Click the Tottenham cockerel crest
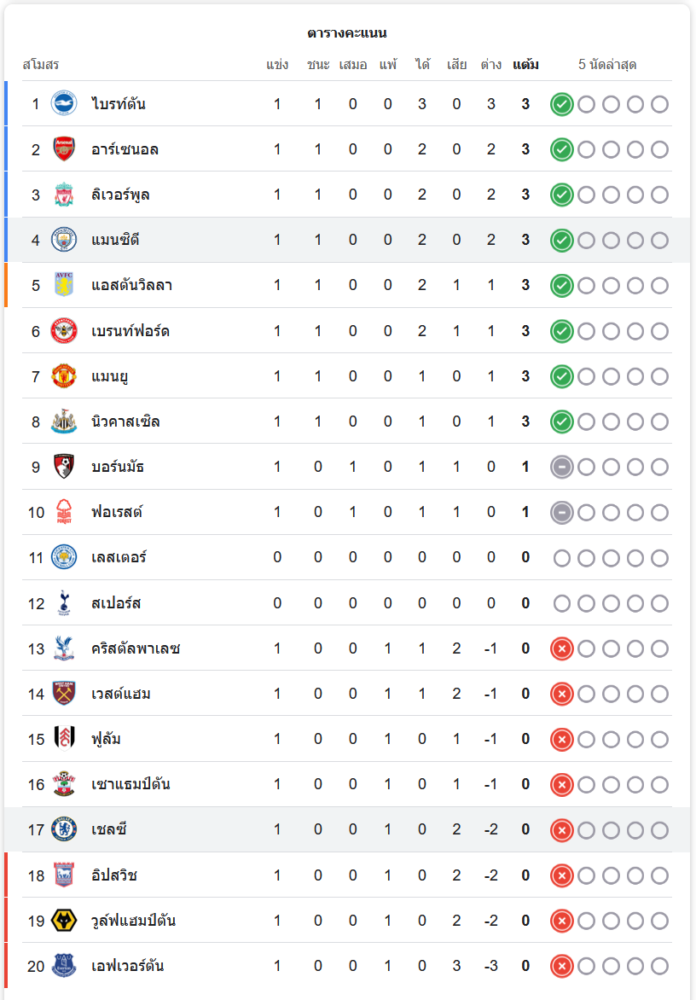The width and height of the screenshot is (696, 1000). [x=64, y=603]
